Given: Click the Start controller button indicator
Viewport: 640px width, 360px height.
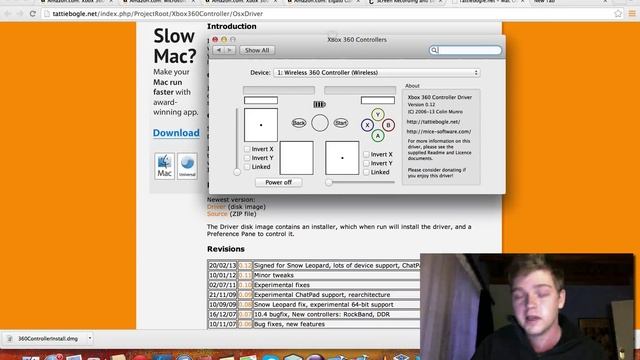Looking at the screenshot, I should [x=341, y=123].
